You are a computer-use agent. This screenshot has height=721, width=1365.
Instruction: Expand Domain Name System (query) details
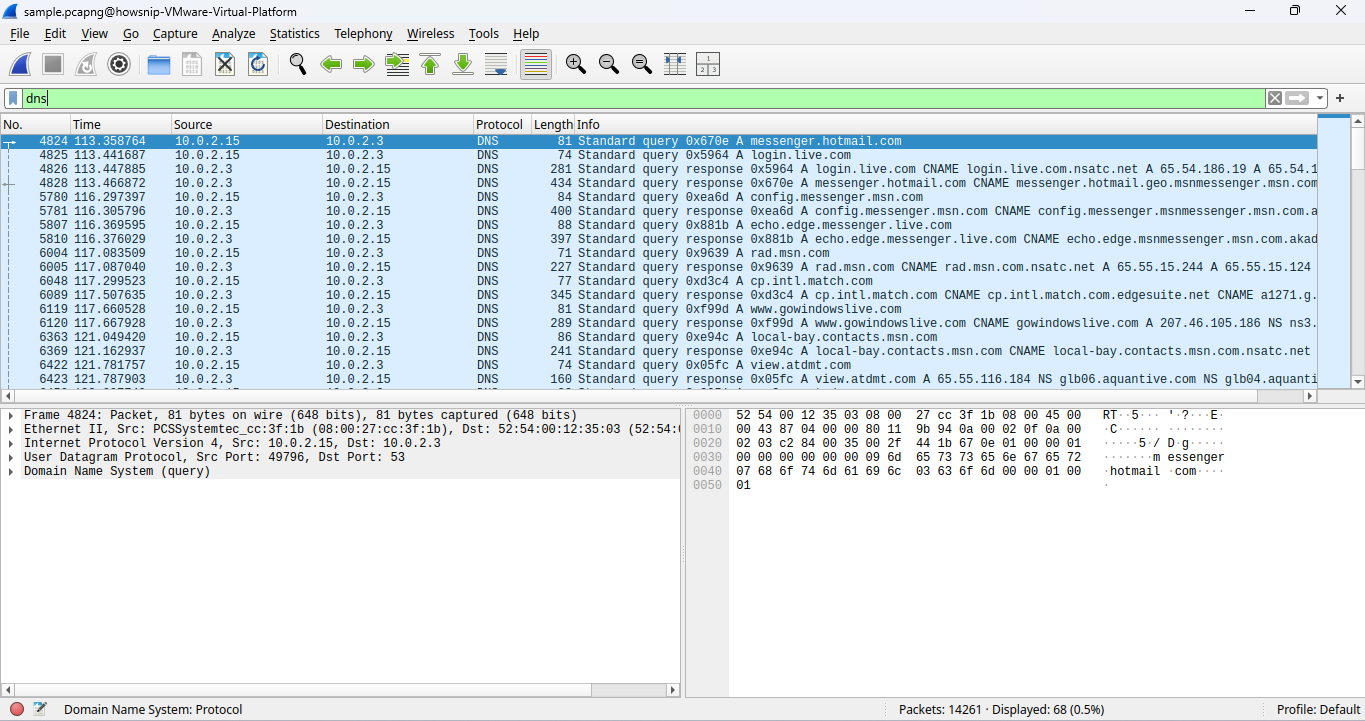(x=10, y=471)
